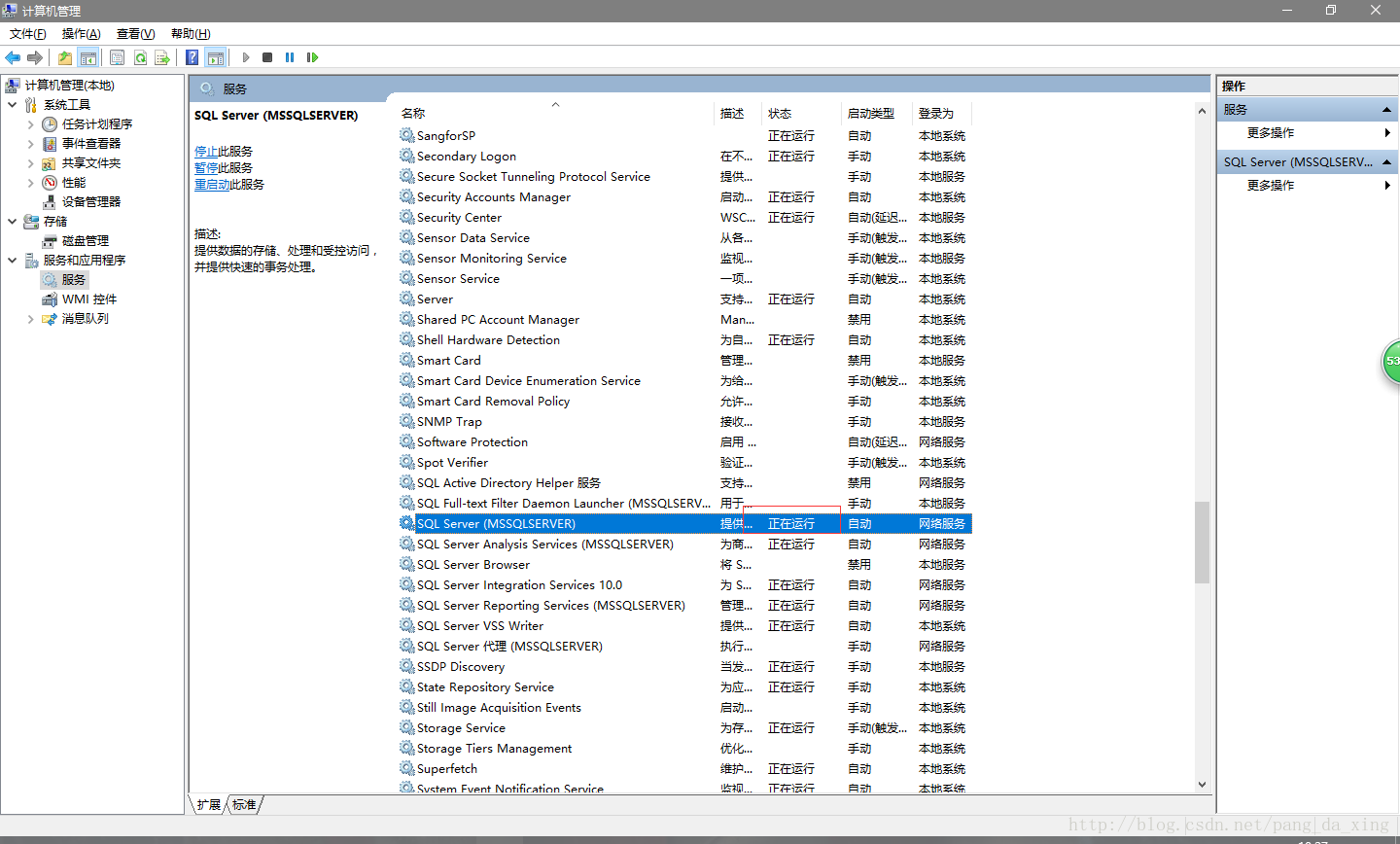Select the SangforSP service row
The image size is (1400, 844).
click(x=684, y=136)
